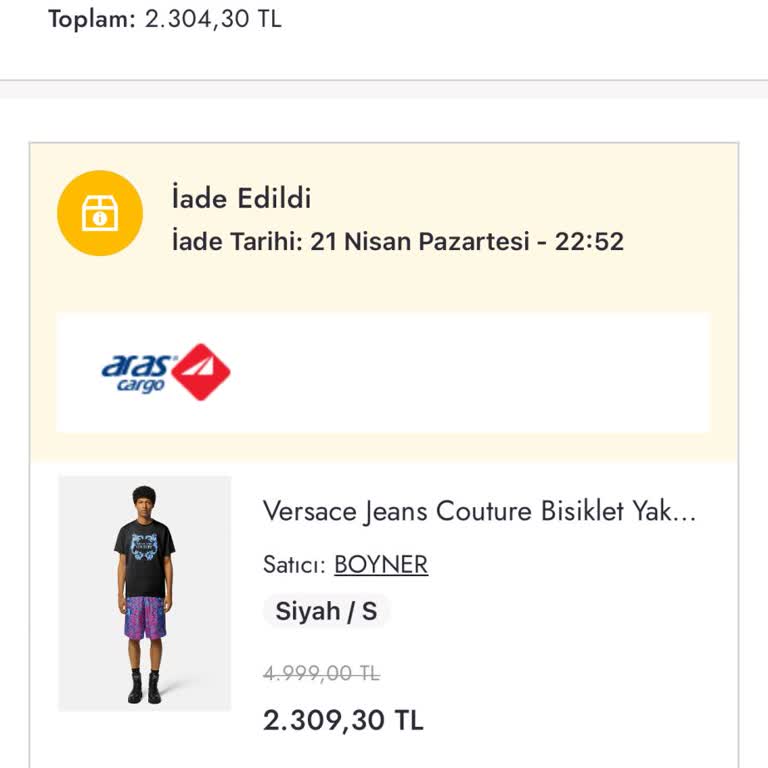Open the BOYNER seller link
This screenshot has width=768, height=768.
click(381, 565)
